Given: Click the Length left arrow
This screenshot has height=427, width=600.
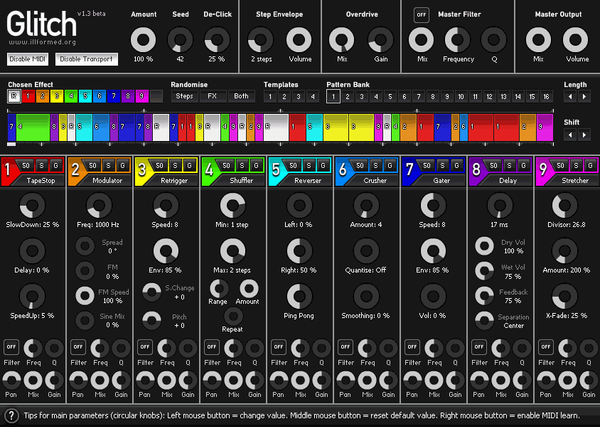Looking at the screenshot, I should 568,97.
